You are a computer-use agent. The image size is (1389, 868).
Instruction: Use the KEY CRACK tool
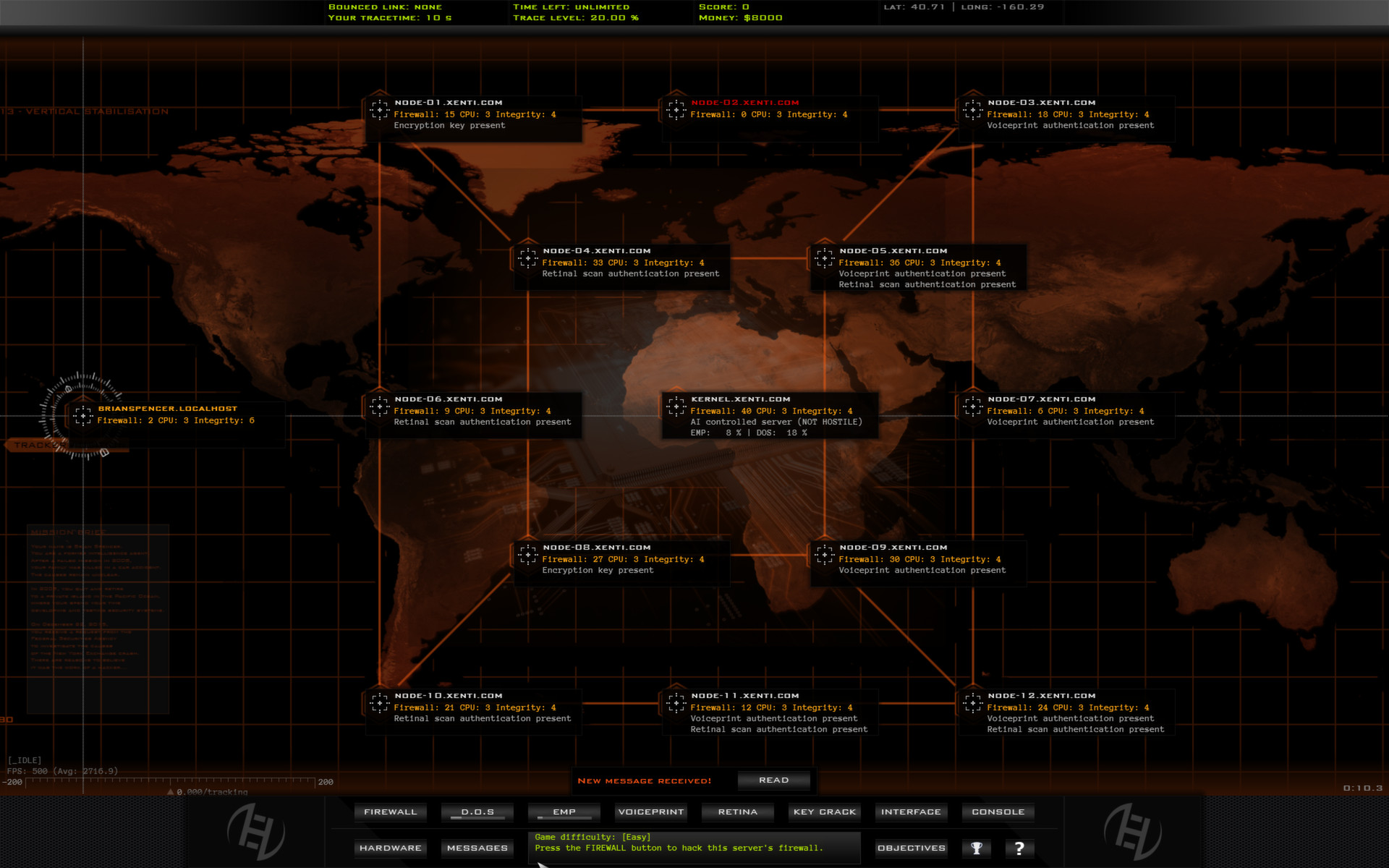coord(824,812)
